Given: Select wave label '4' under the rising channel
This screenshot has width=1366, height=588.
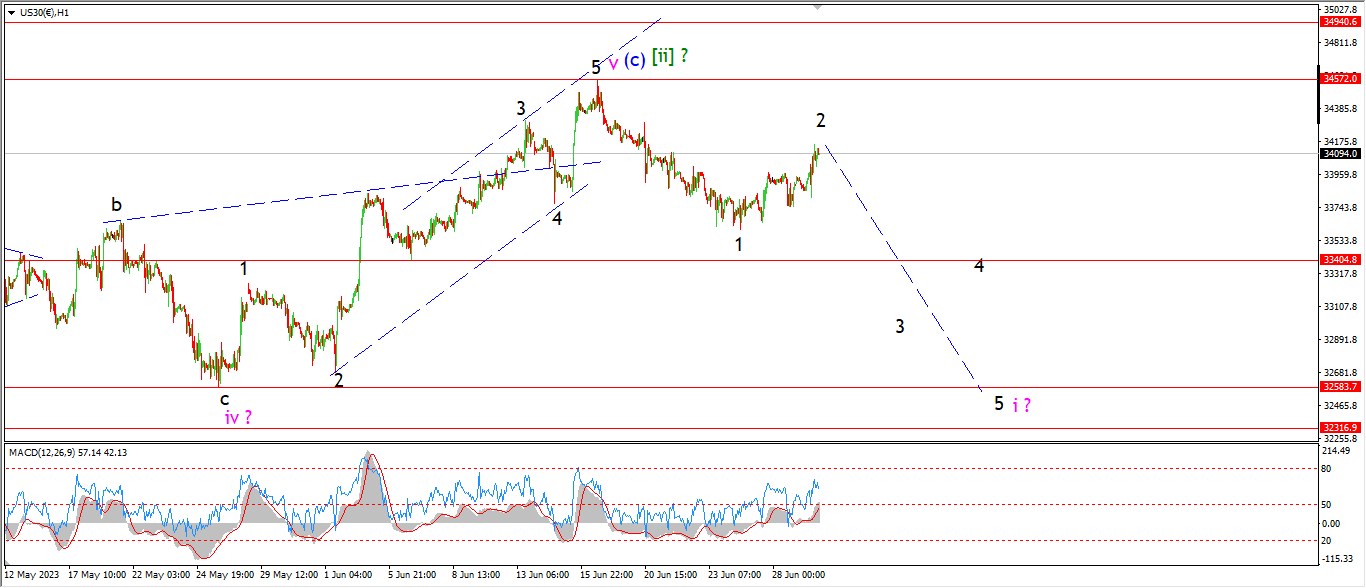Looking at the screenshot, I should coord(557,218).
